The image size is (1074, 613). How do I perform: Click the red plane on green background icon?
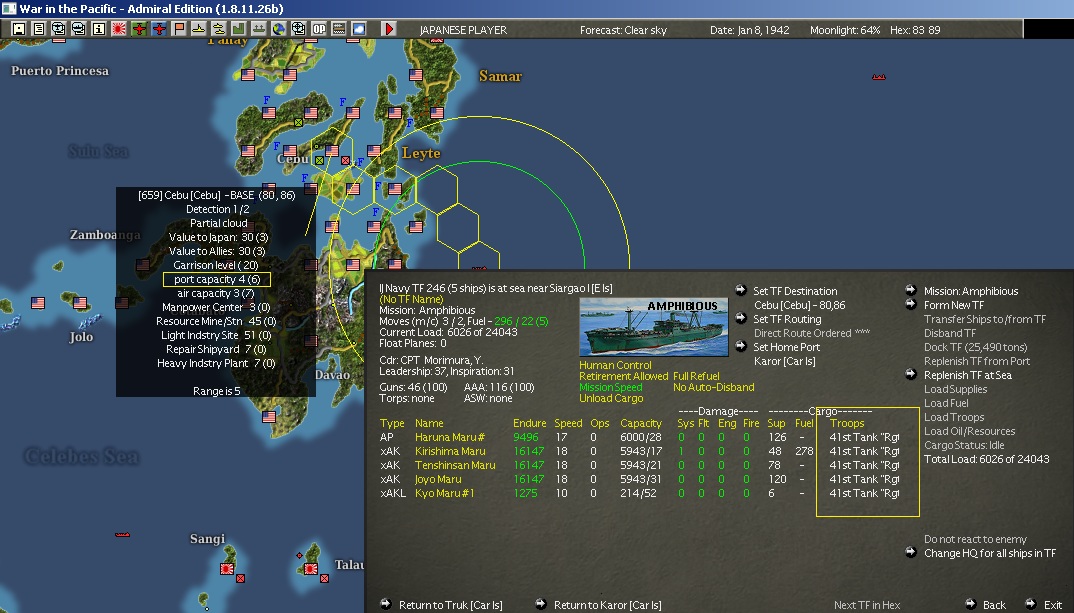(139, 29)
